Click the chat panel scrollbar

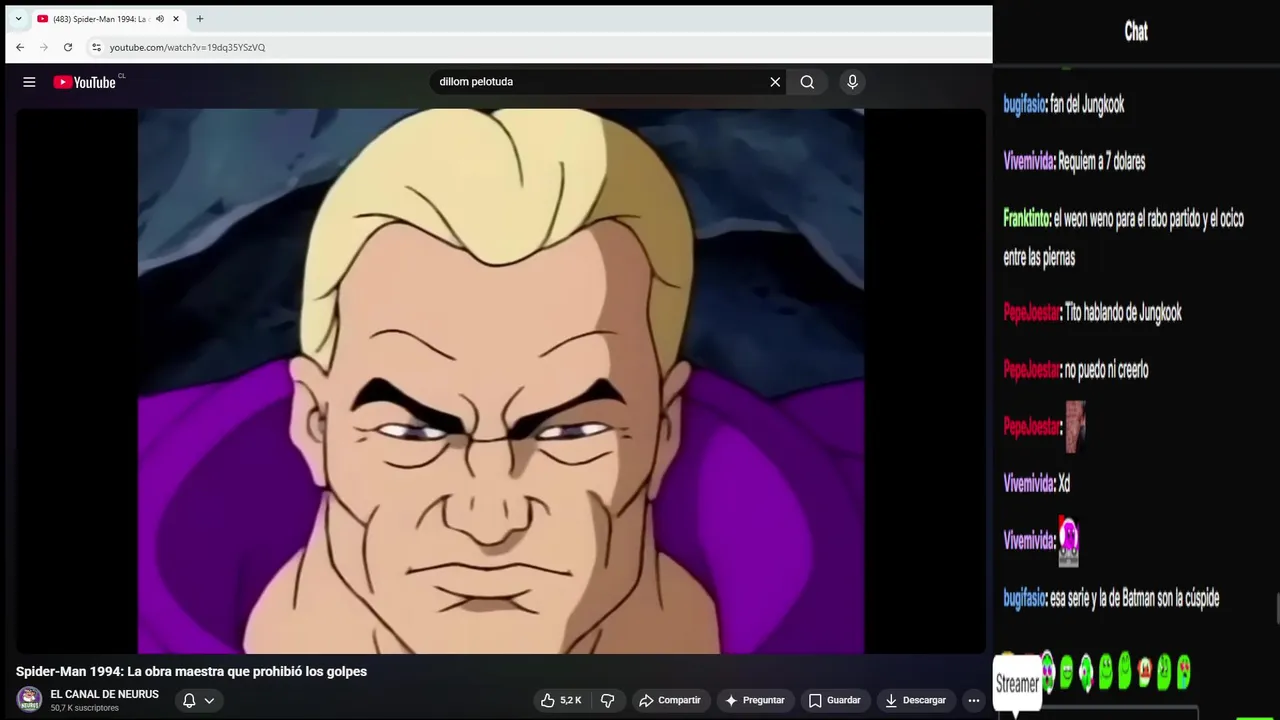point(1276,608)
